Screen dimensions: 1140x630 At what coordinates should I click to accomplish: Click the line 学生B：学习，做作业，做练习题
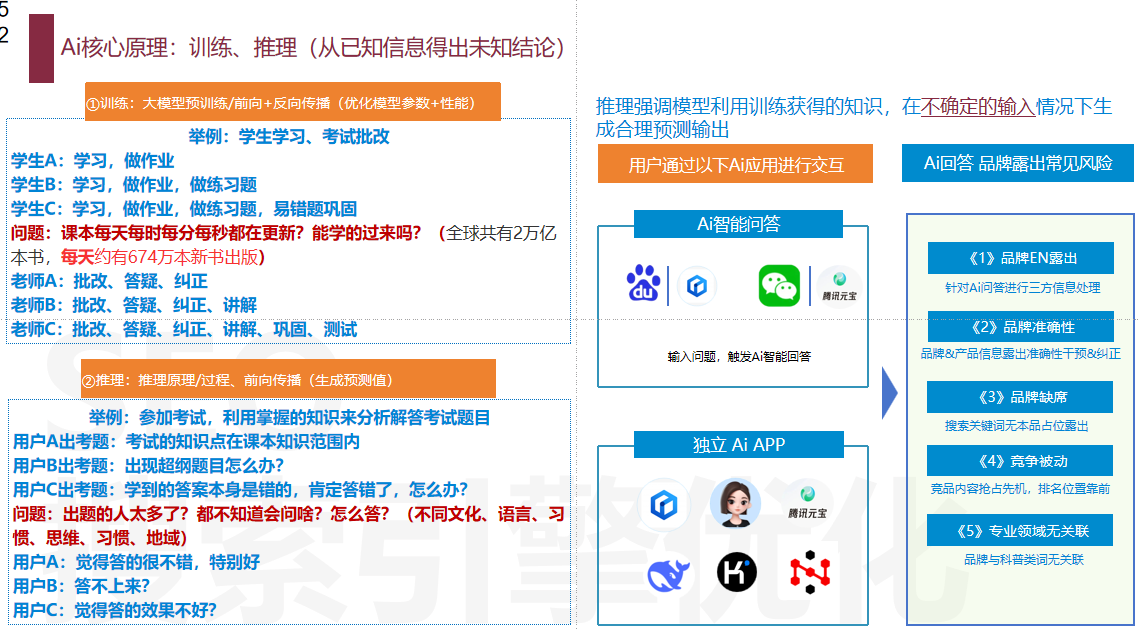point(134,185)
